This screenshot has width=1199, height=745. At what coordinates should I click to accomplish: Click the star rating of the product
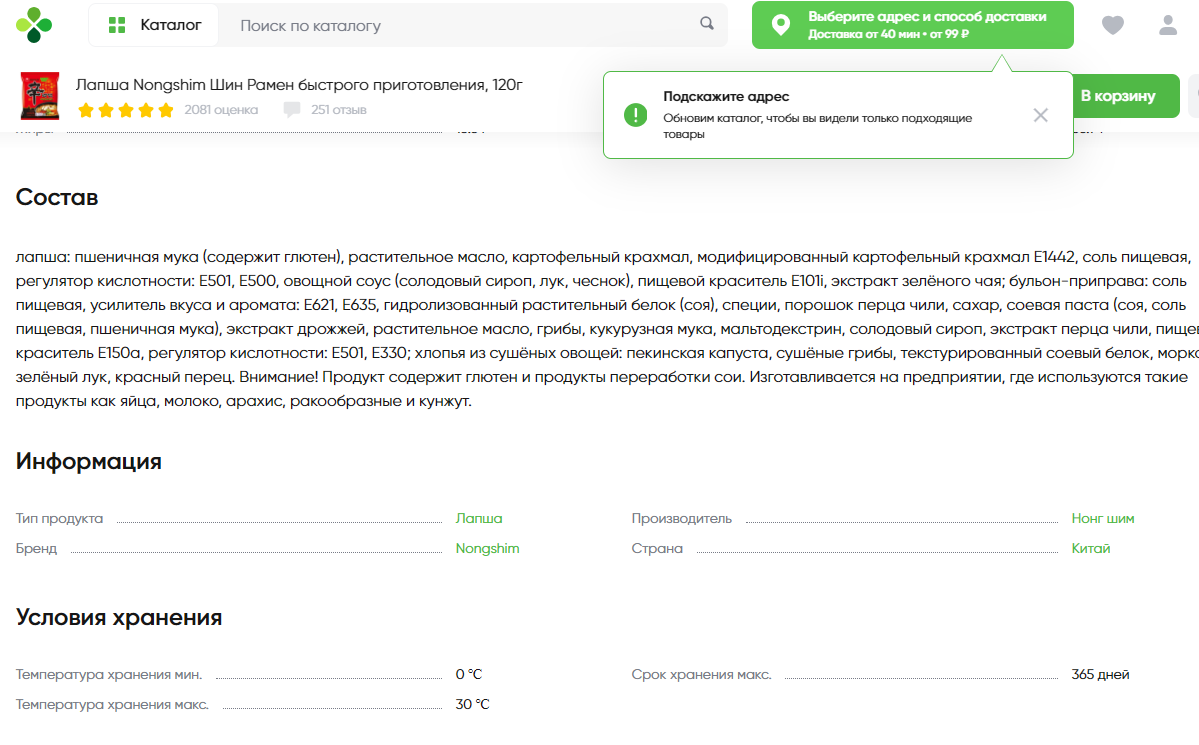pyautogui.click(x=126, y=110)
